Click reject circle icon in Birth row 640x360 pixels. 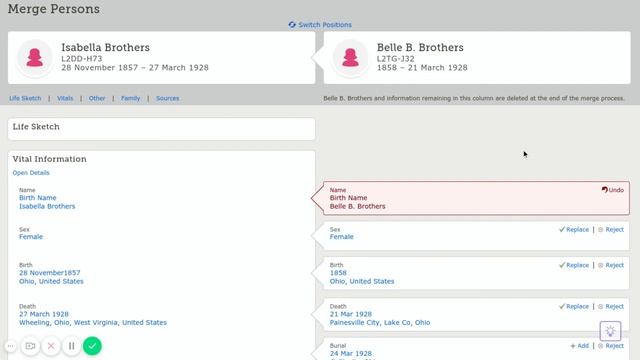pos(600,265)
